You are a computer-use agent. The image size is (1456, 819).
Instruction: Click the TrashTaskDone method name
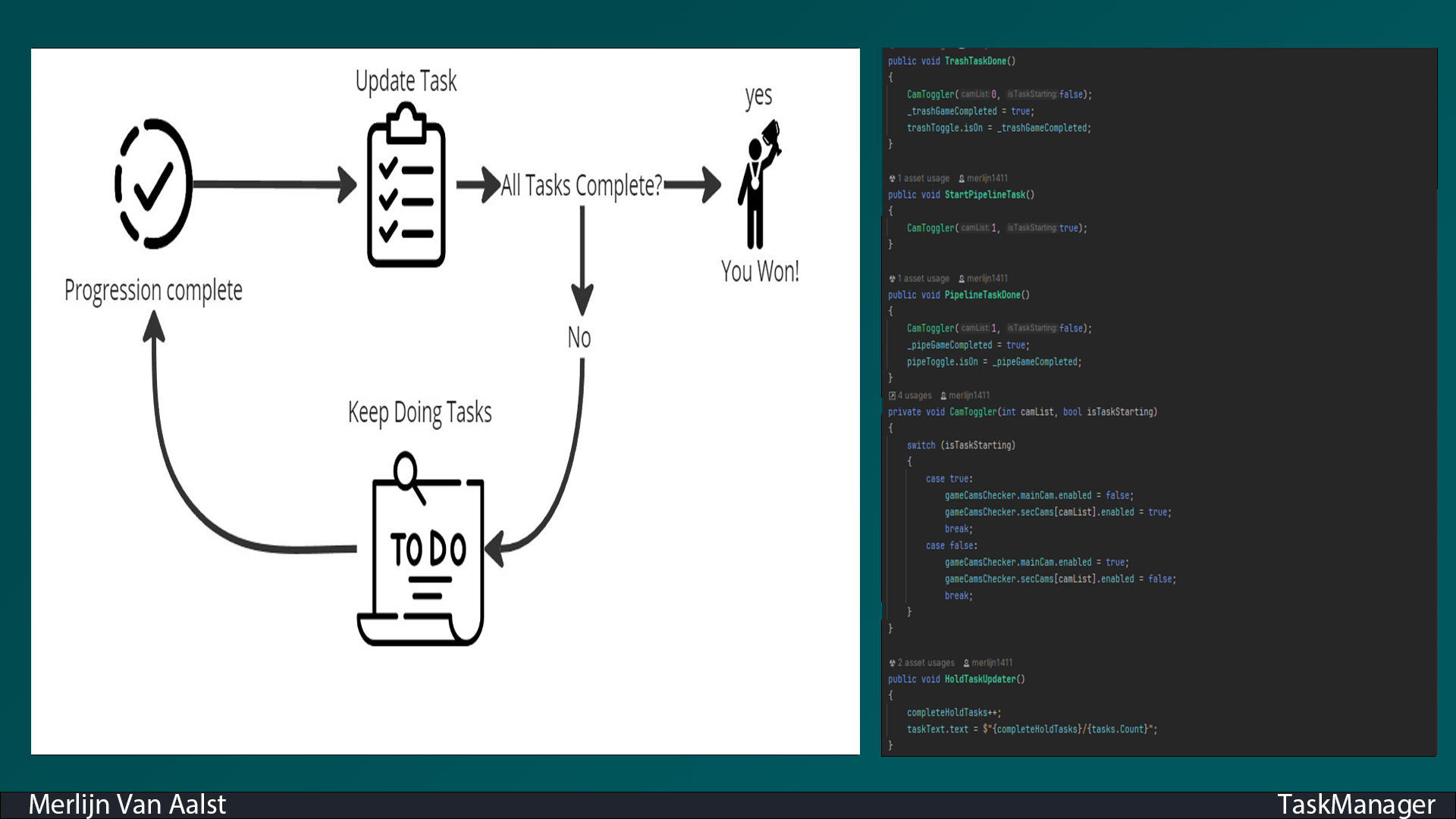[x=975, y=61]
